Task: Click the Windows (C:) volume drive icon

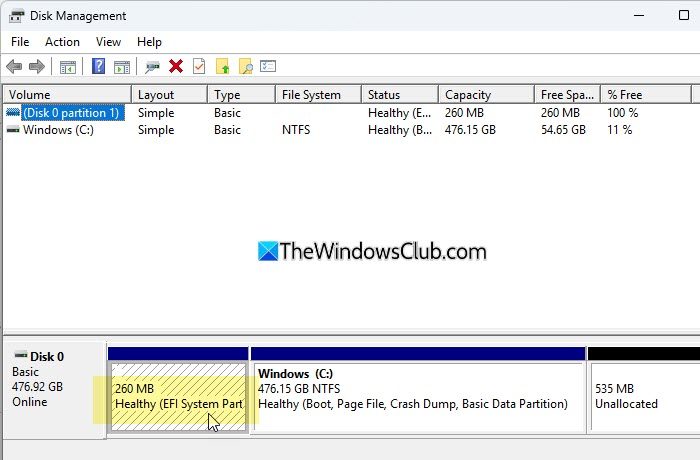Action: coord(13,130)
